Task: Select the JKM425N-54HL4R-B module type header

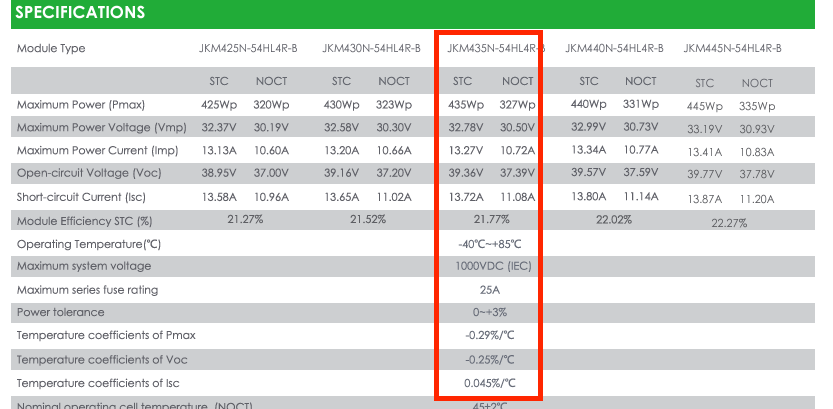Action: coord(248,48)
